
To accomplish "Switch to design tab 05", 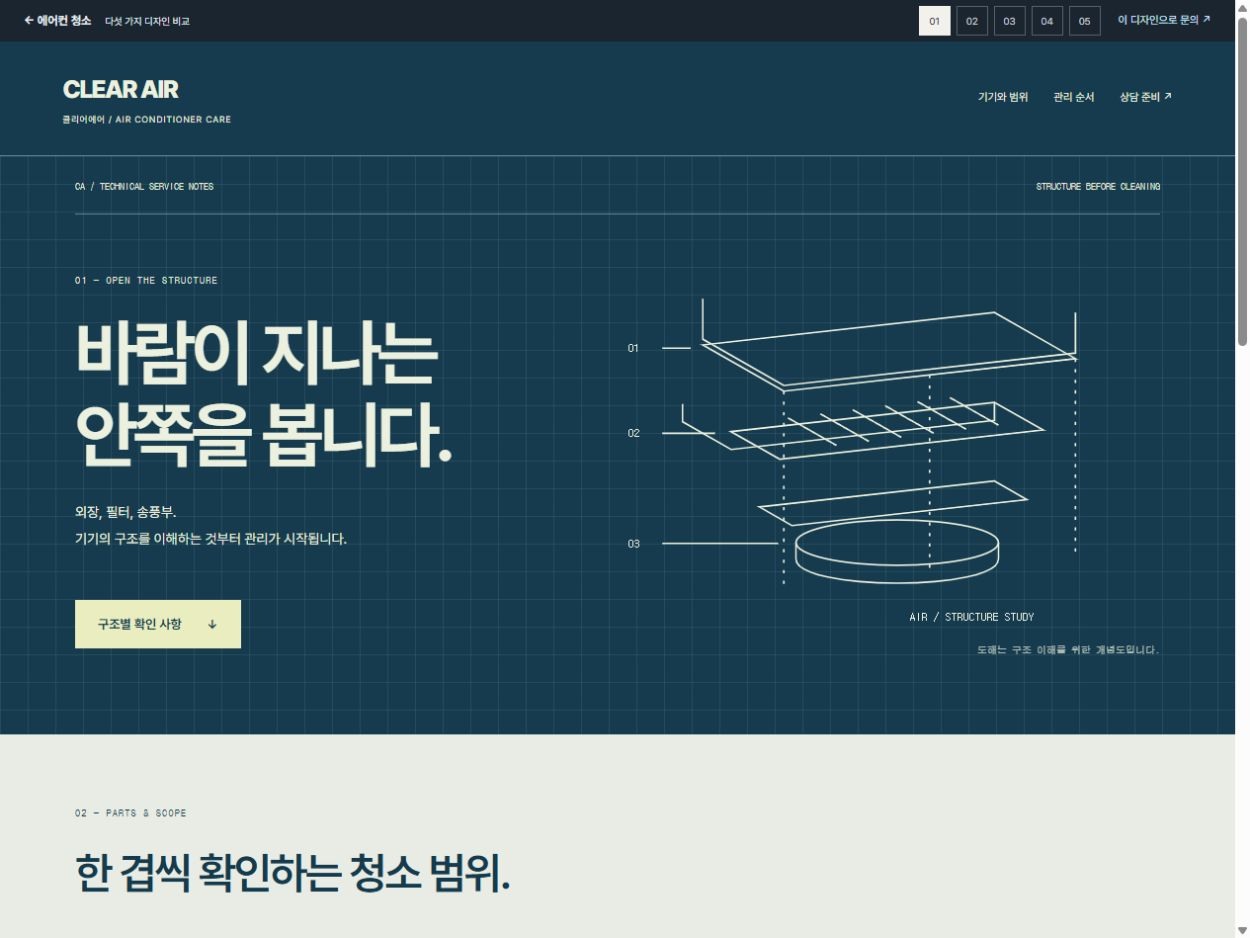I will [1084, 21].
